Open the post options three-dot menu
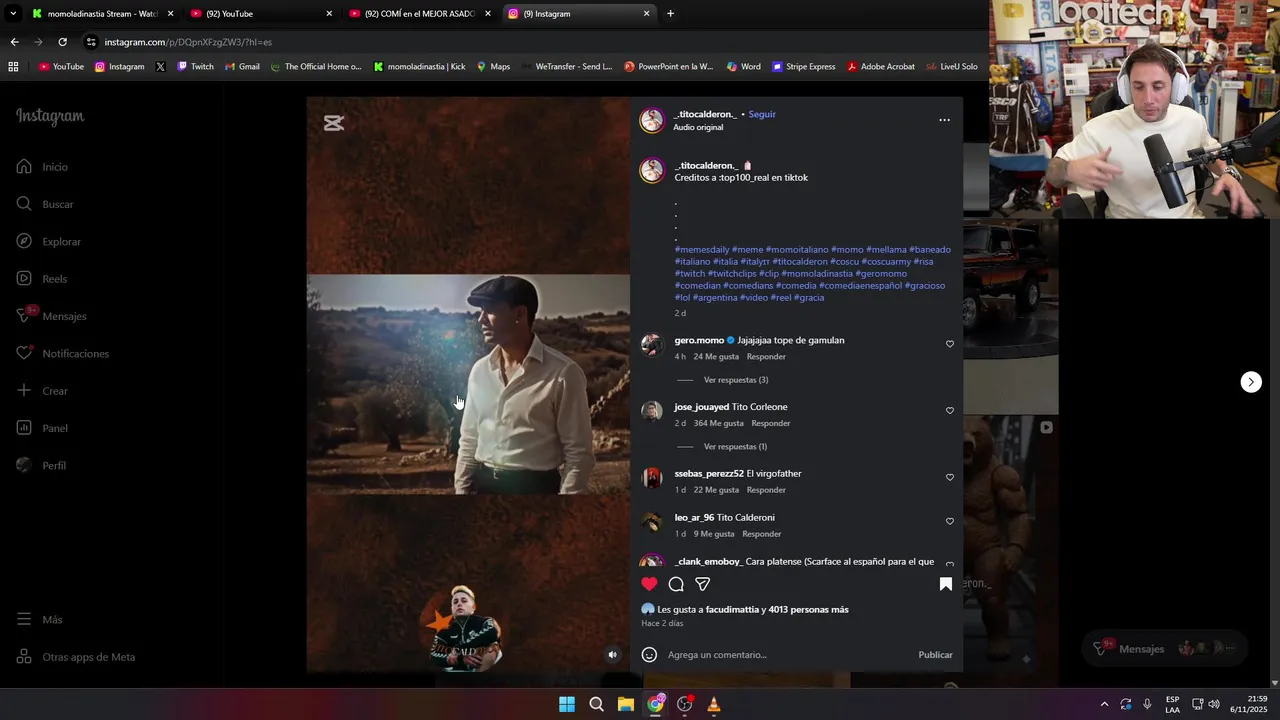1280x720 pixels. pos(944,120)
